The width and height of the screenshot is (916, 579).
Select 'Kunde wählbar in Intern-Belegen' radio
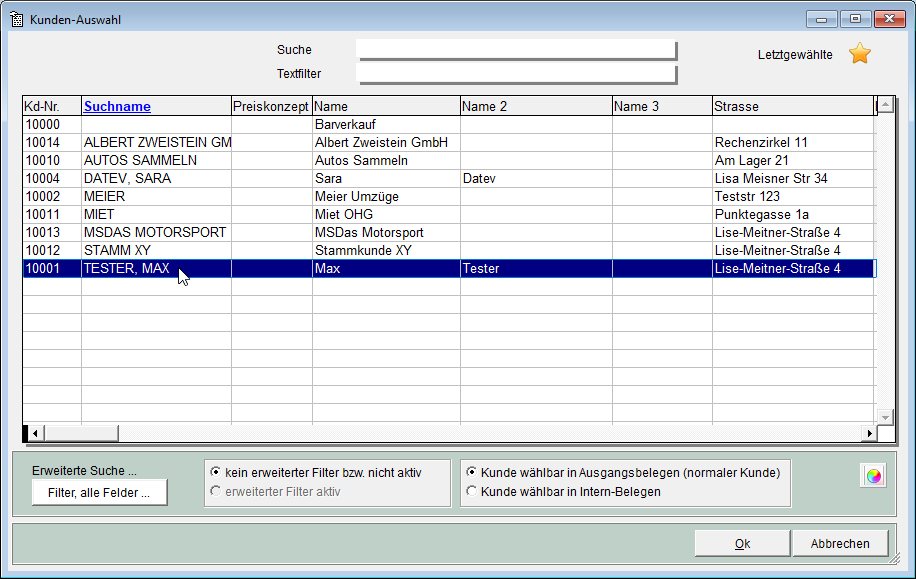pos(471,491)
